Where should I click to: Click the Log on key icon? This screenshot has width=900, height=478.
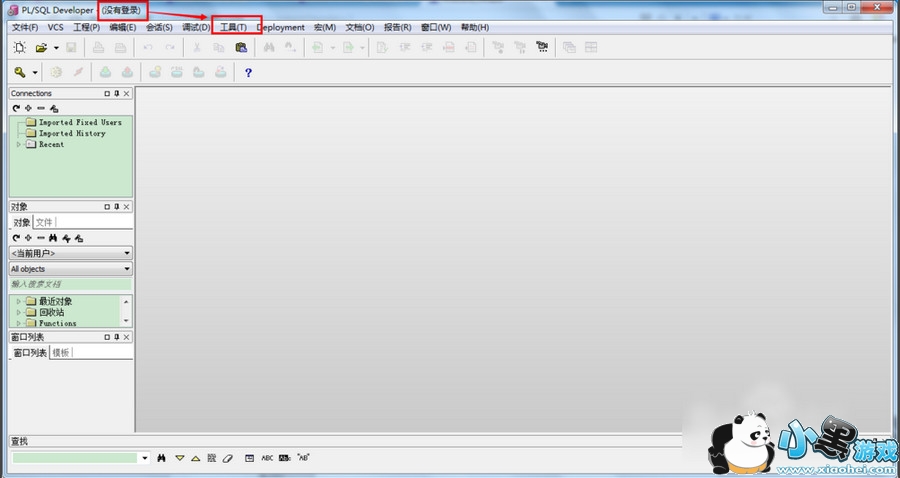(x=20, y=72)
